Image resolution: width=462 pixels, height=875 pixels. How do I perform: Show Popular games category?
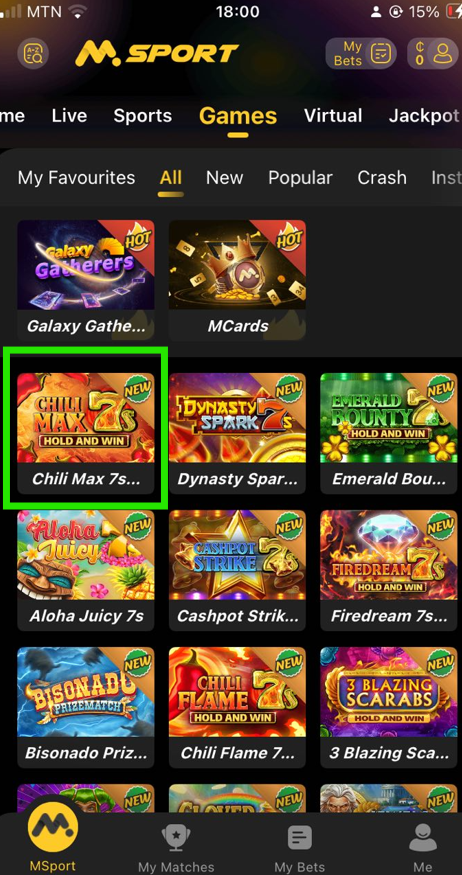coord(300,177)
